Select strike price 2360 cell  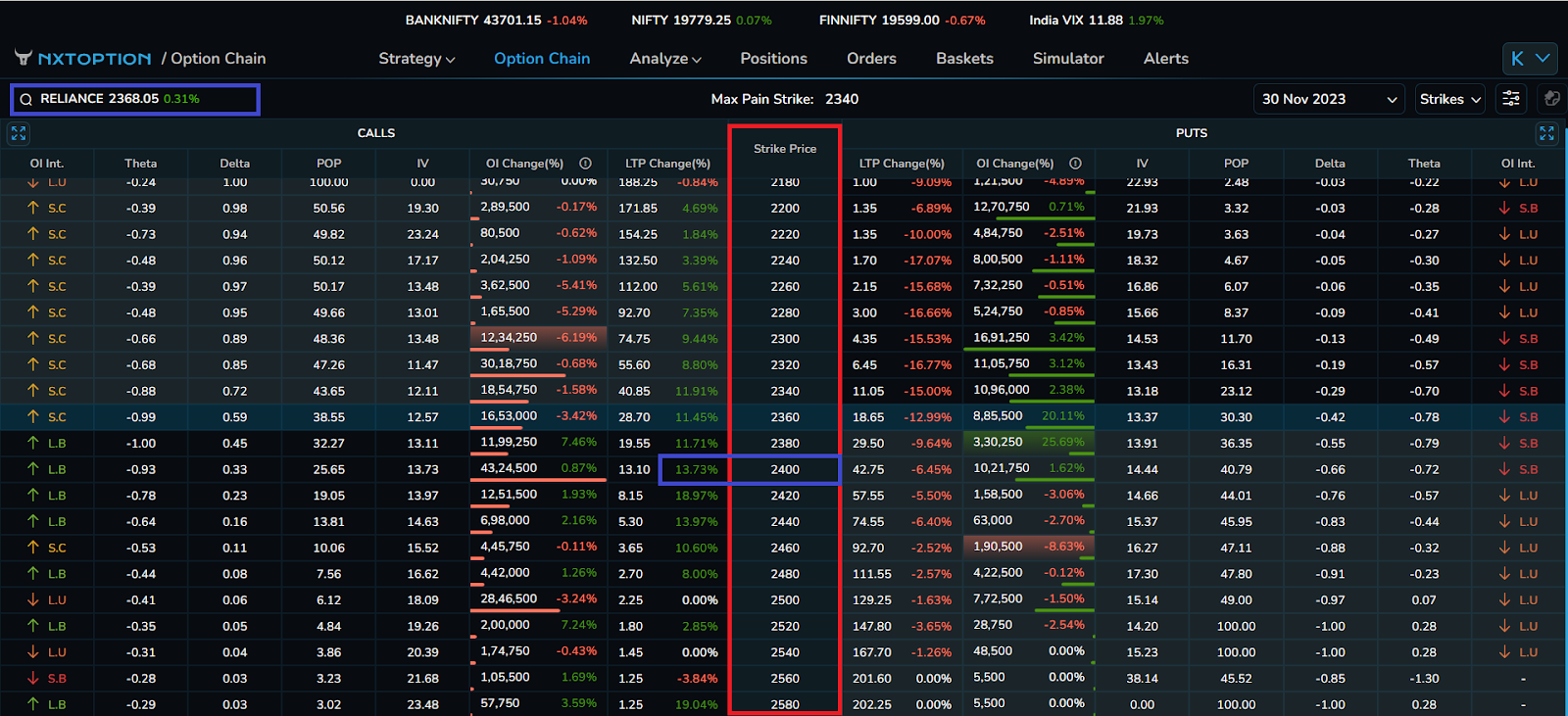[x=785, y=416]
